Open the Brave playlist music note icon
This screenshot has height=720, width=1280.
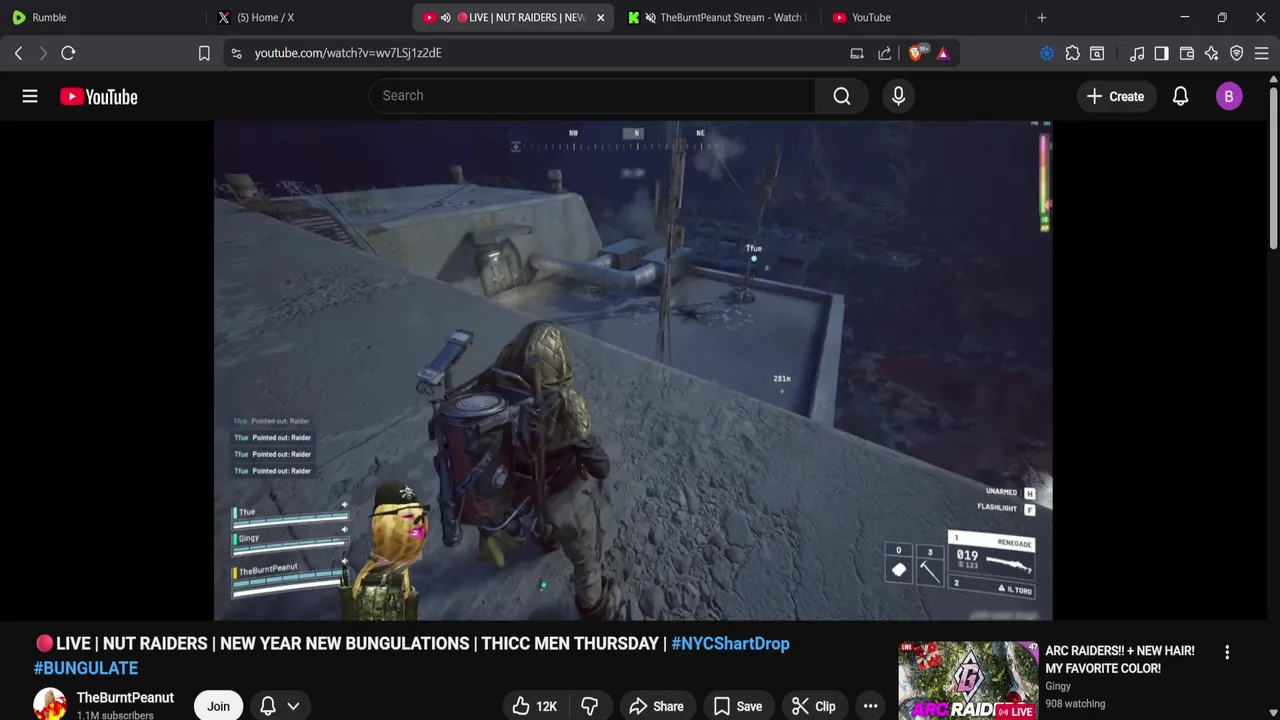point(1137,53)
